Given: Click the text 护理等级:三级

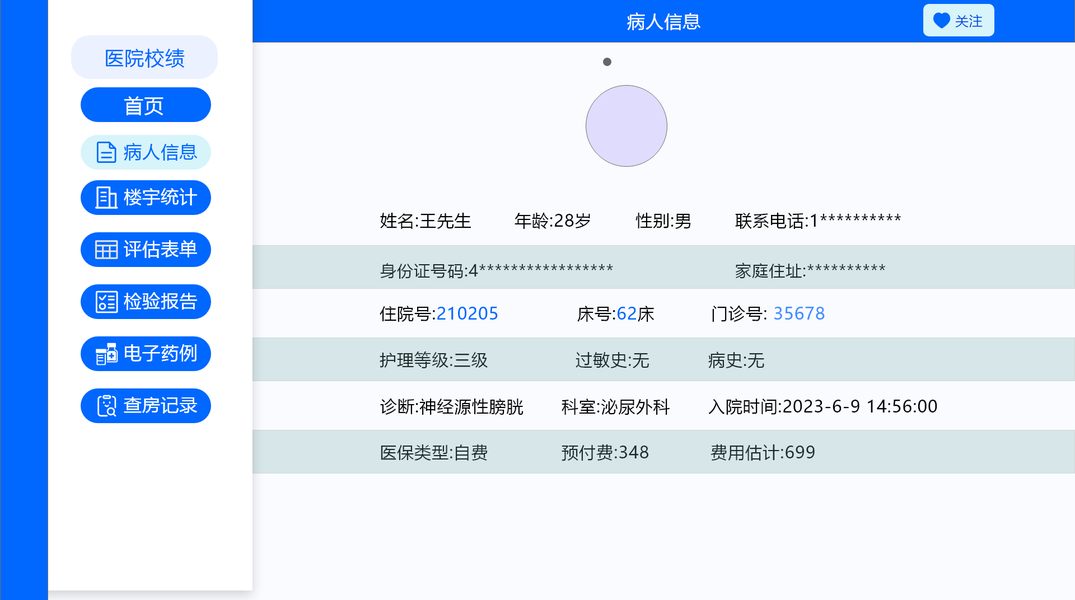Looking at the screenshot, I should pos(433,360).
